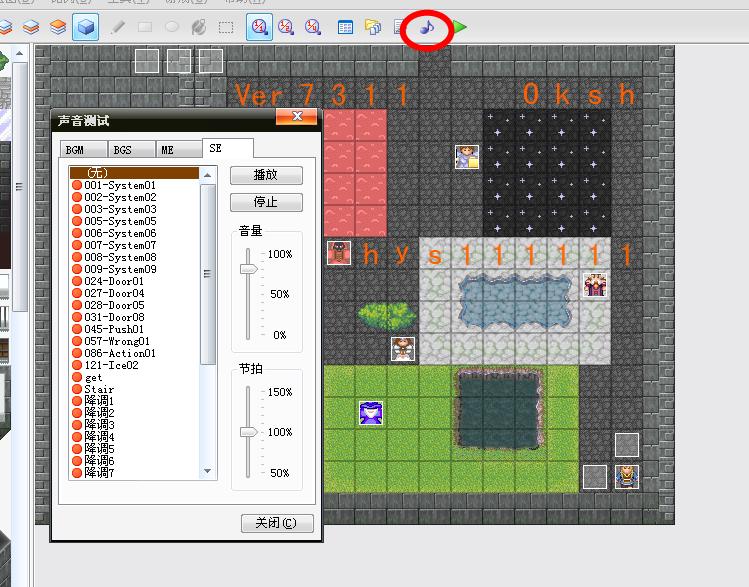Select the second map layer icon
749x587 pixels.
31,27
